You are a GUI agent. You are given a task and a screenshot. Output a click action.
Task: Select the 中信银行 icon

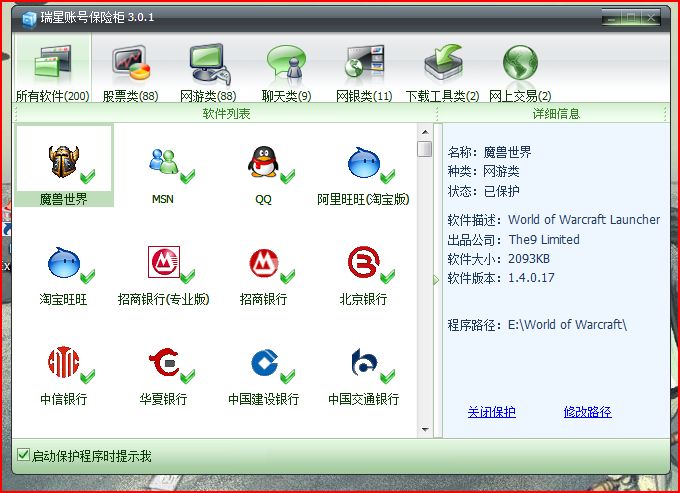click(x=64, y=362)
